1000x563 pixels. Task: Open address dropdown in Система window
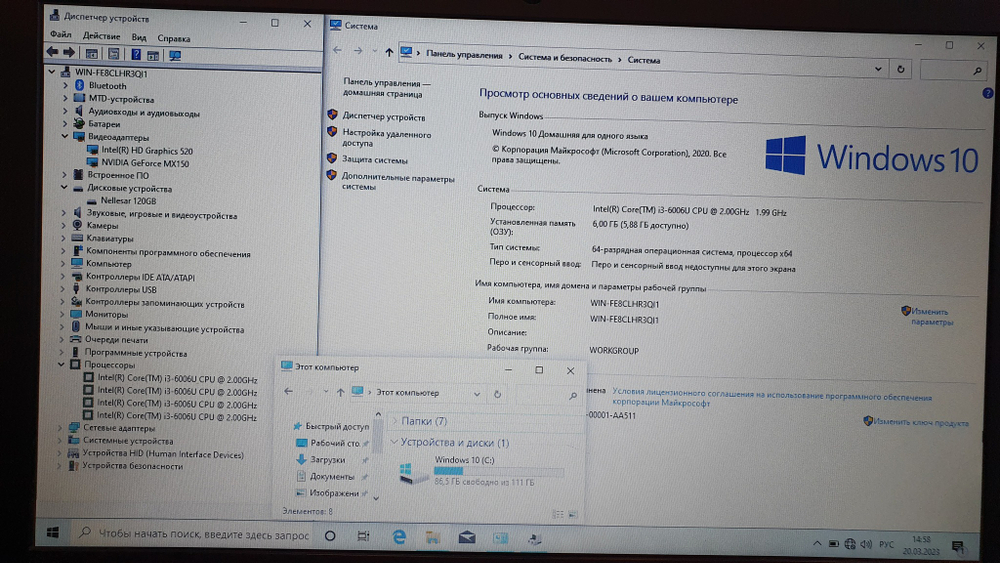(x=878, y=68)
